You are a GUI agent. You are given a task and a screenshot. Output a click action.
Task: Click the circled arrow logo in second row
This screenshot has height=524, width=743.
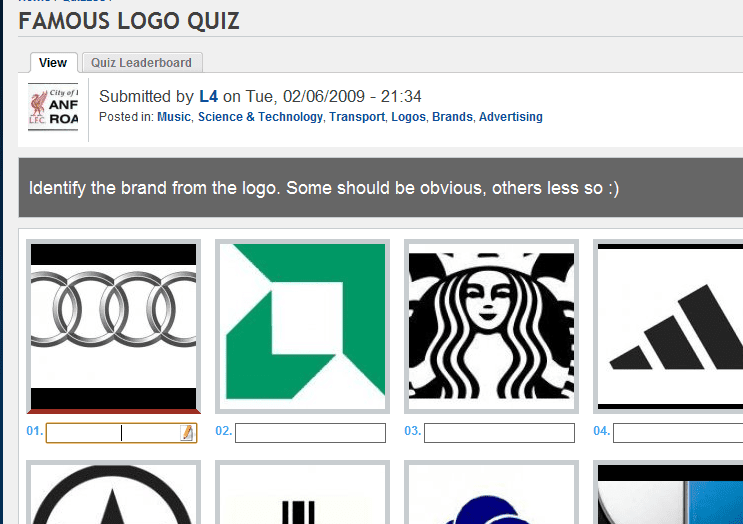tap(113, 492)
